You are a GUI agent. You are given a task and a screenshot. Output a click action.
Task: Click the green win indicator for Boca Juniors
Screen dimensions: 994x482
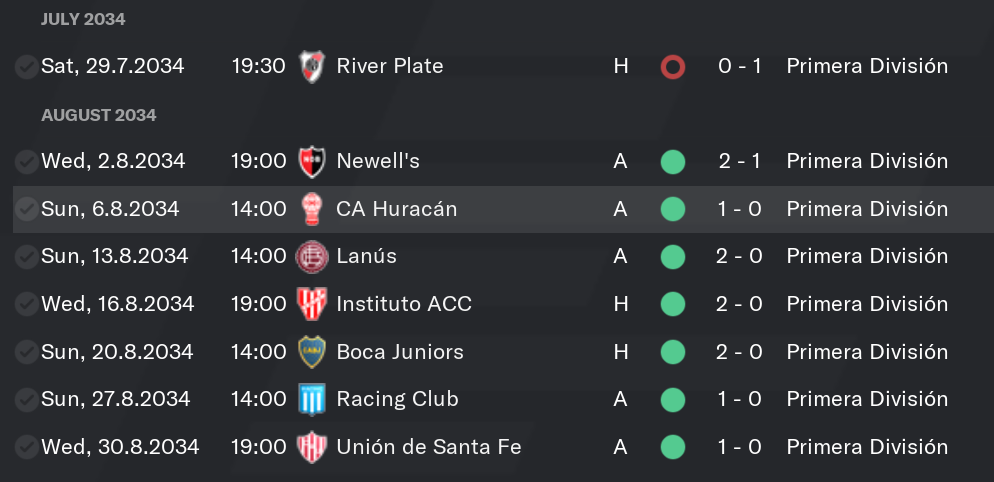click(673, 352)
